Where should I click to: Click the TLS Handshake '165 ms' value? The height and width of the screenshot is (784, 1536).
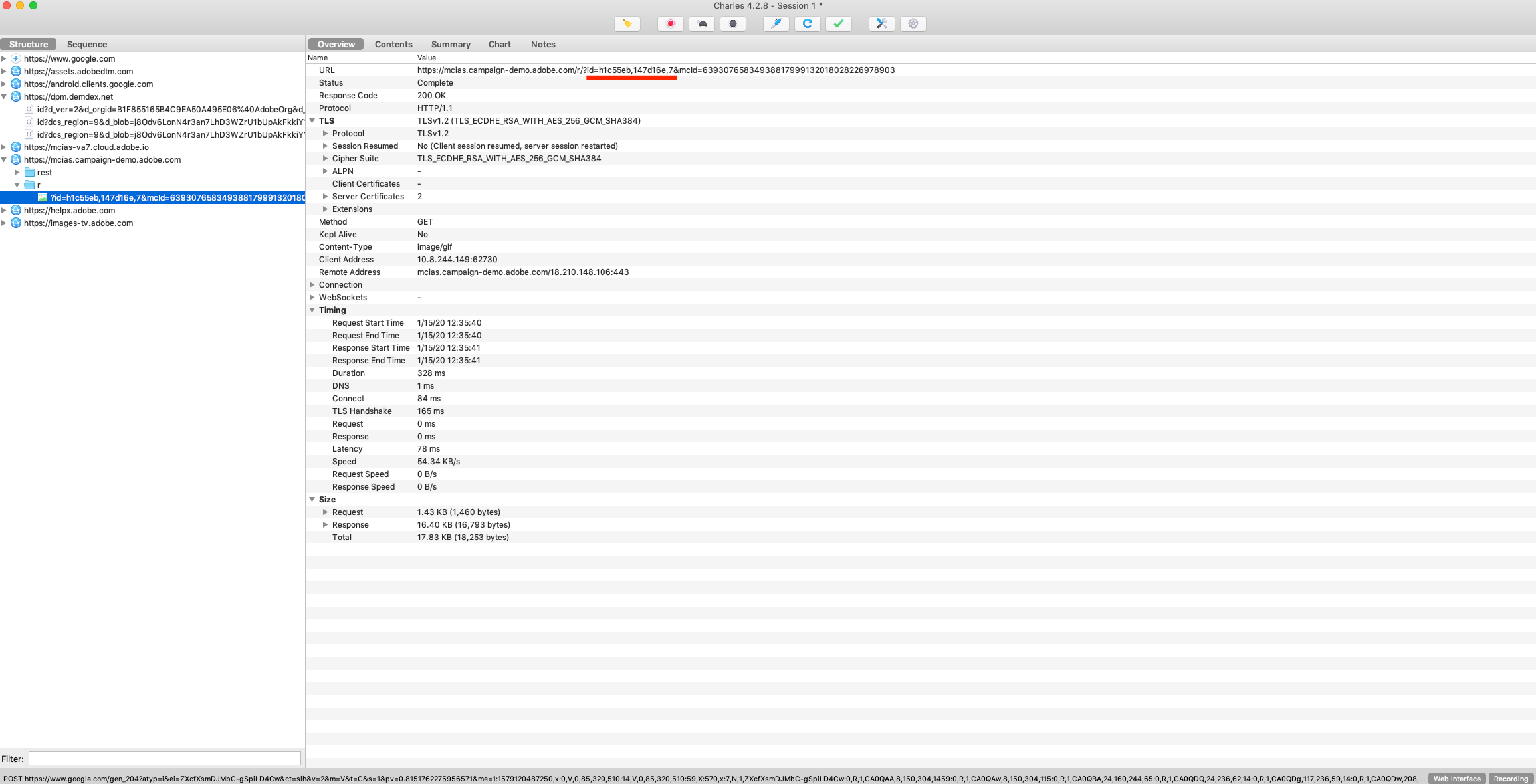pos(431,411)
